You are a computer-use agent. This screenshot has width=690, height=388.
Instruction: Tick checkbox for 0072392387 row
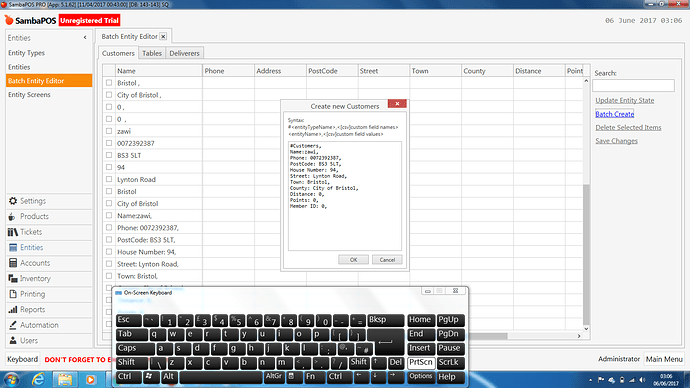(x=109, y=143)
